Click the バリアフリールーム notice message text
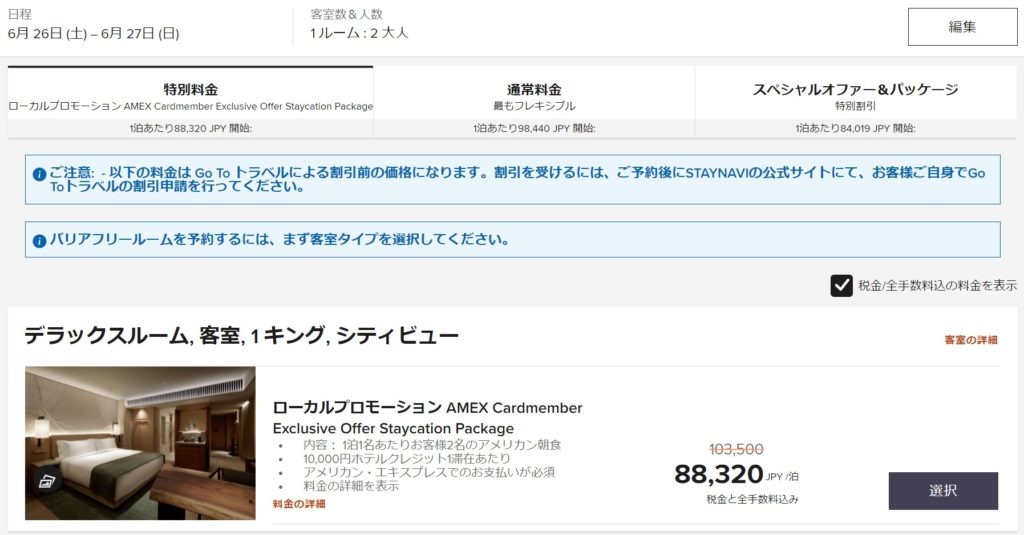The image size is (1024, 535). [x=280, y=240]
